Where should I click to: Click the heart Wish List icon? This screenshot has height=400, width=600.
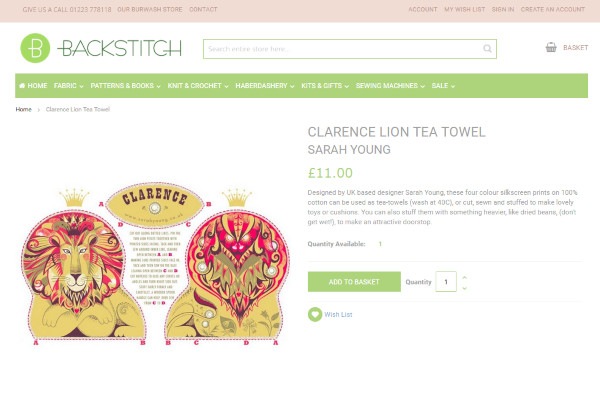tap(315, 314)
